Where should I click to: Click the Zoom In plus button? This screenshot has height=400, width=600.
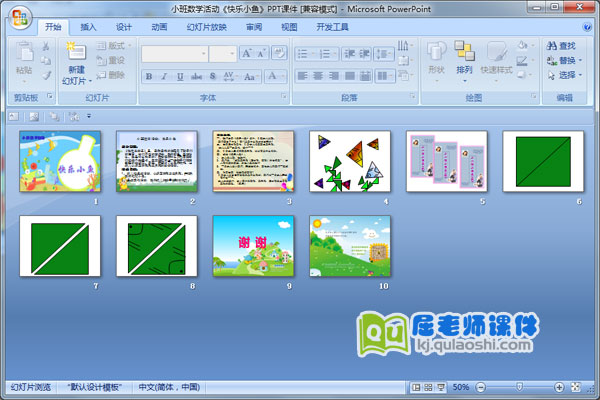(x=559, y=387)
